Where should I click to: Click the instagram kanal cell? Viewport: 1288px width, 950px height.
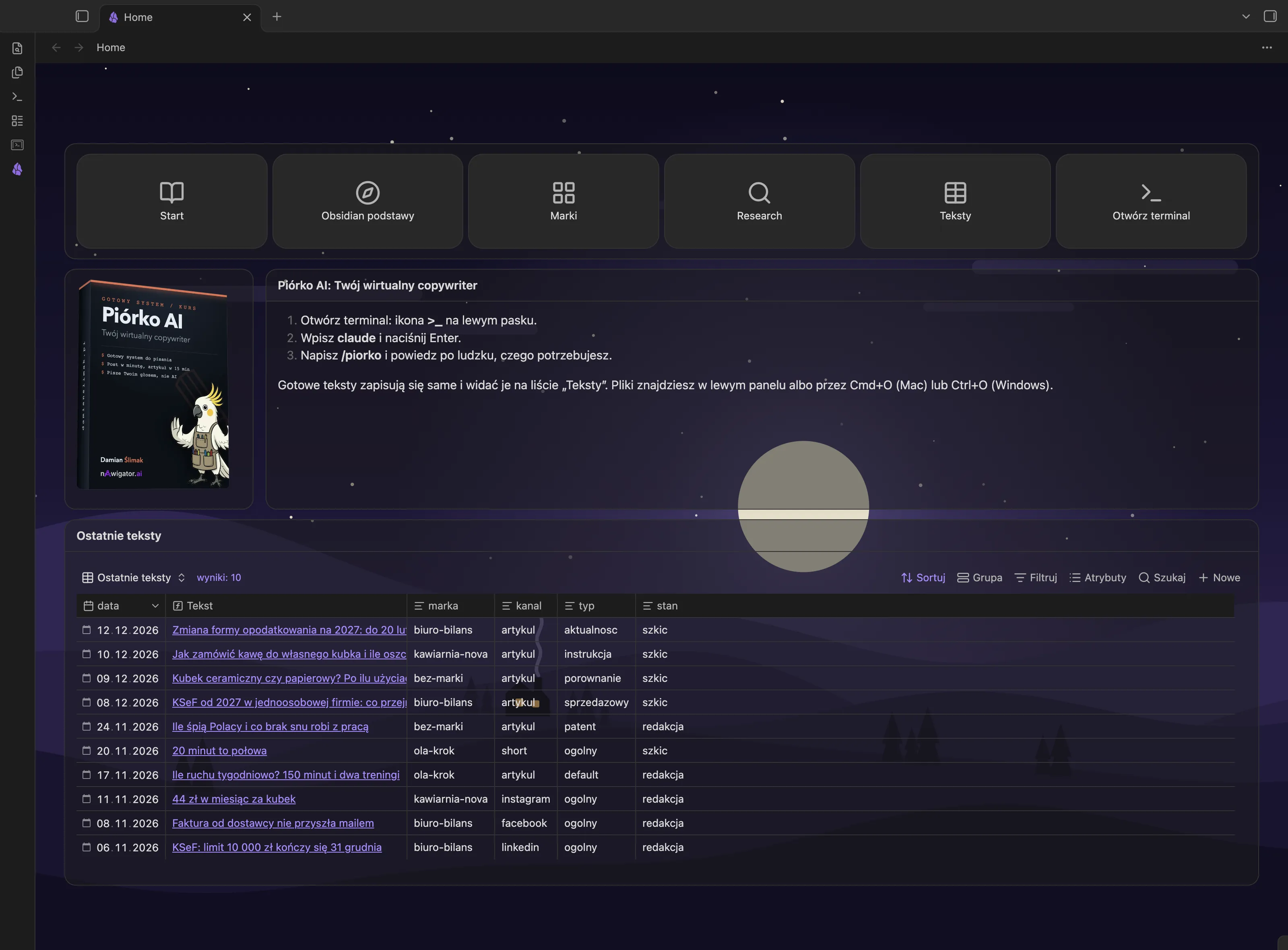pos(526,799)
